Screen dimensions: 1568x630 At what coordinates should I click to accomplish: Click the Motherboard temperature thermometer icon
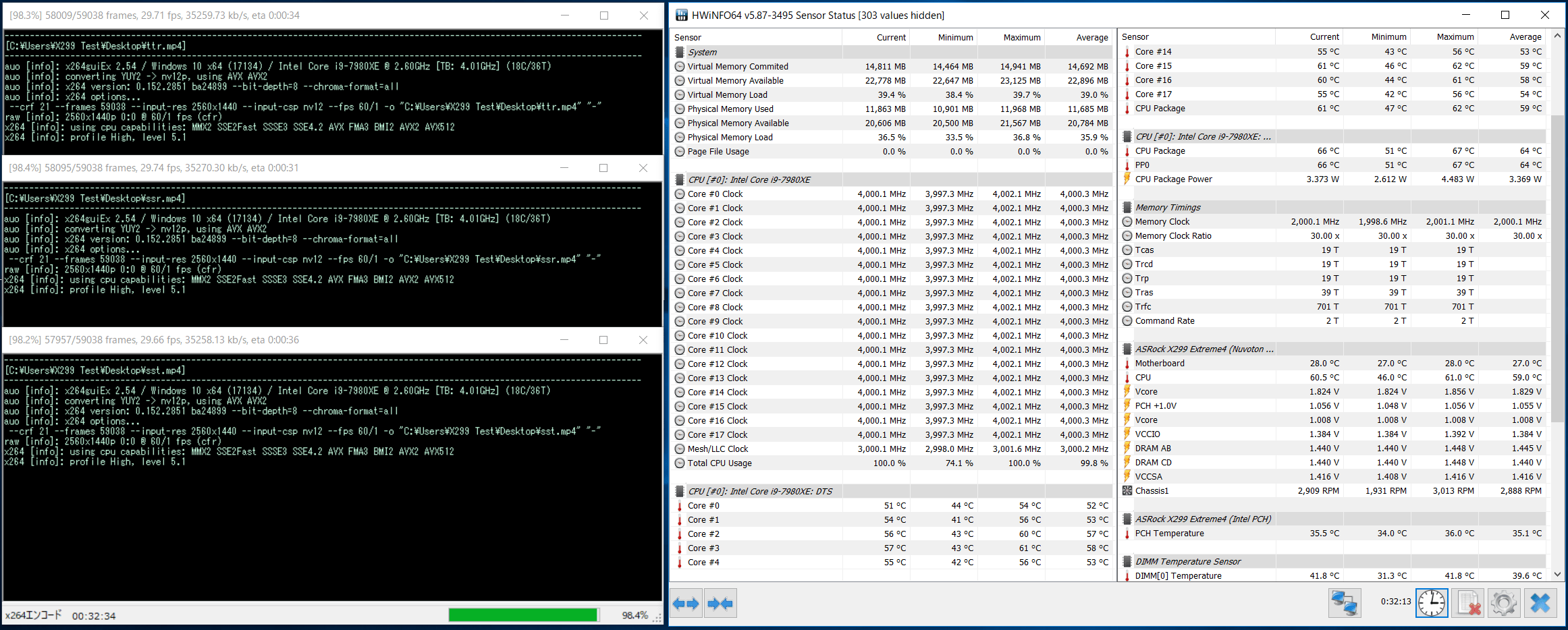[1127, 363]
